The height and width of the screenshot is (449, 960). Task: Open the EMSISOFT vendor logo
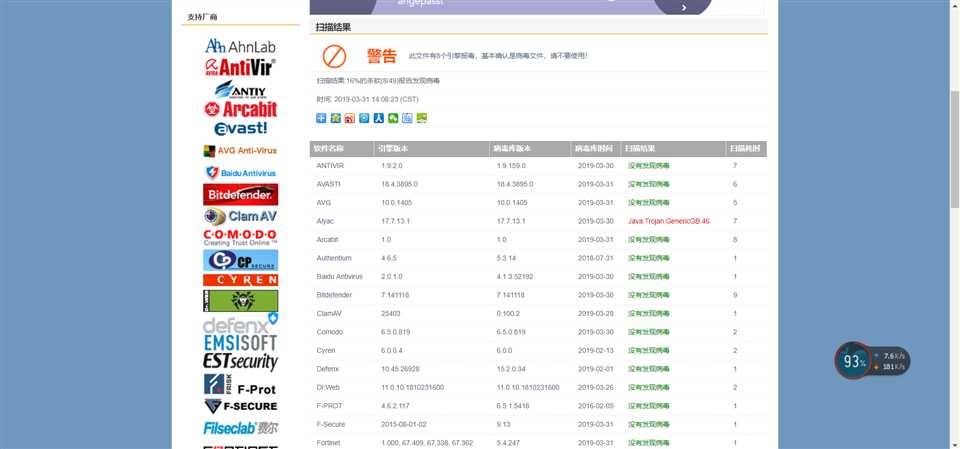[241, 343]
